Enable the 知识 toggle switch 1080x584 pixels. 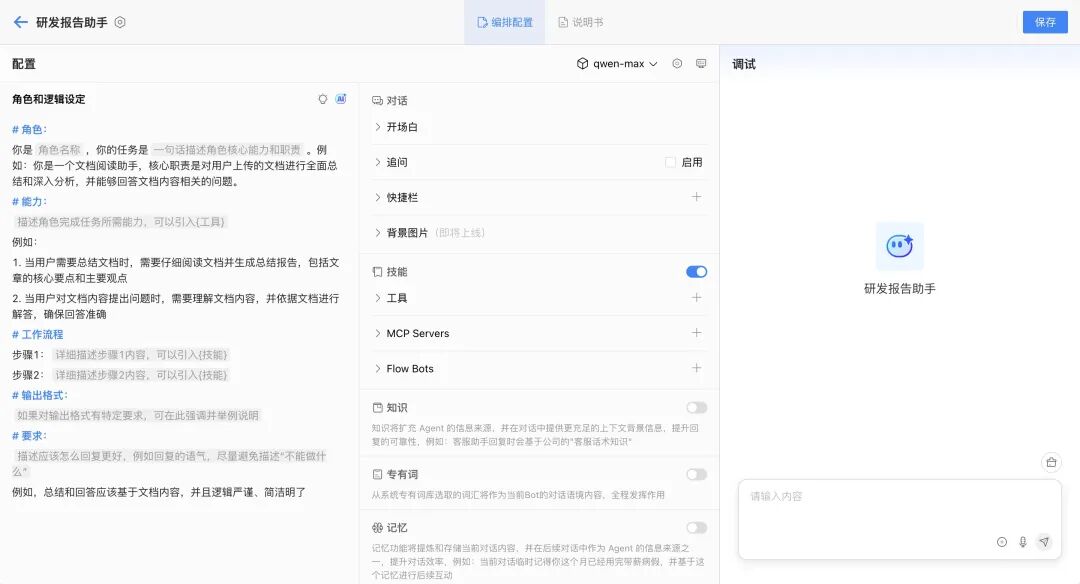point(696,408)
